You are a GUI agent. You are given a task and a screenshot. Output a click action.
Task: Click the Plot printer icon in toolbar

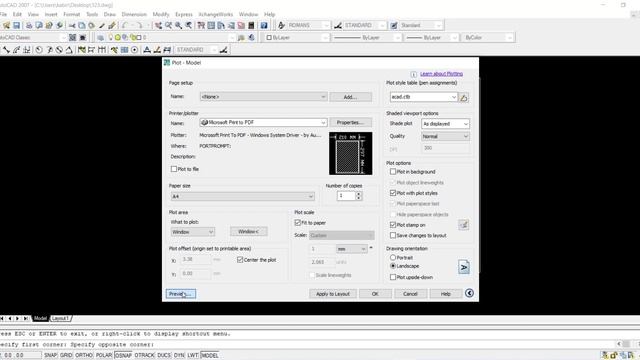click(x=29, y=25)
